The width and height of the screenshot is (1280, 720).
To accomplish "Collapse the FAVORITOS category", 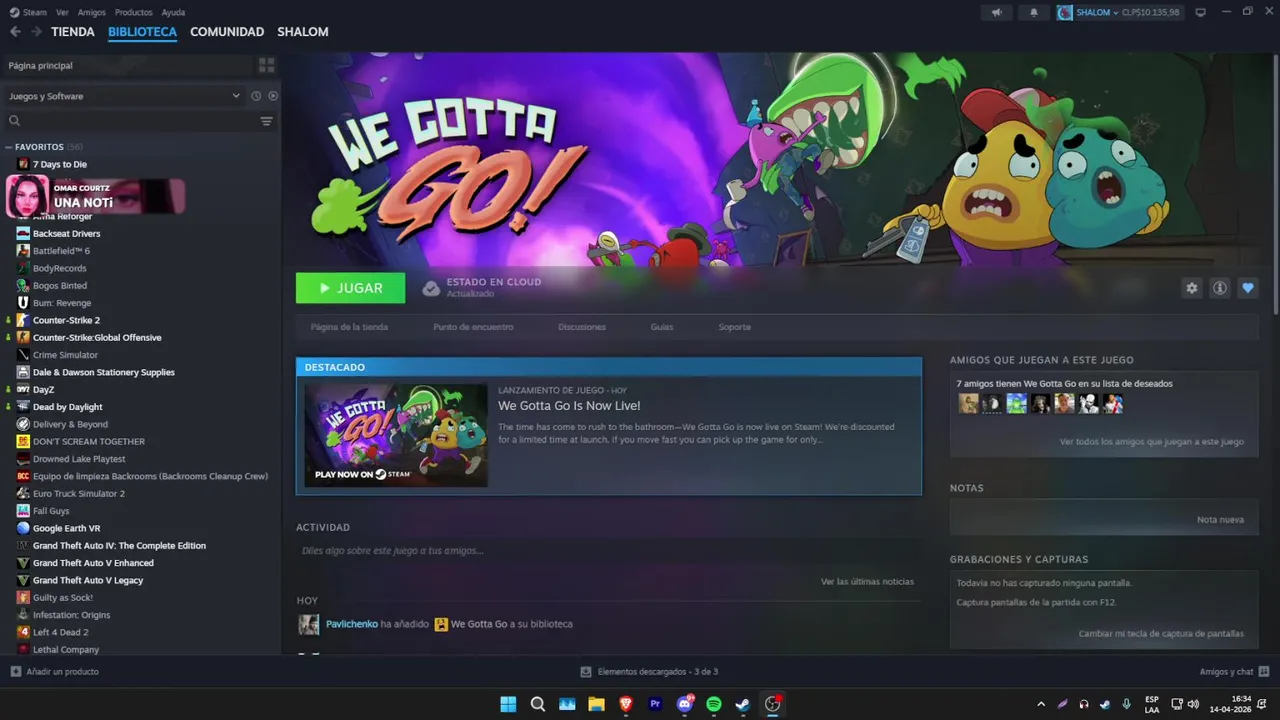I will tap(8, 147).
